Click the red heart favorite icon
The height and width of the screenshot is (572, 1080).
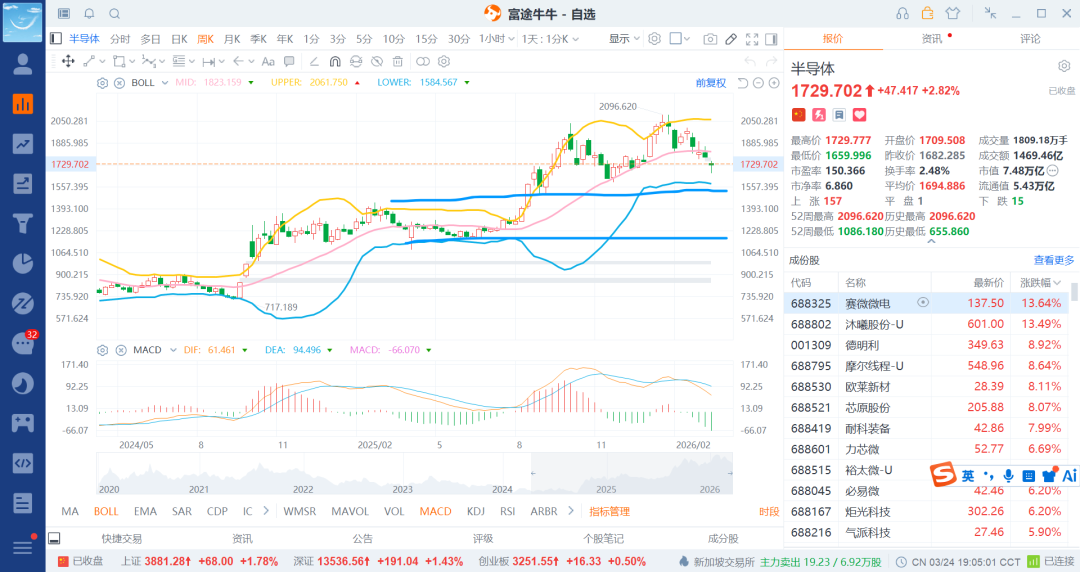(858, 115)
